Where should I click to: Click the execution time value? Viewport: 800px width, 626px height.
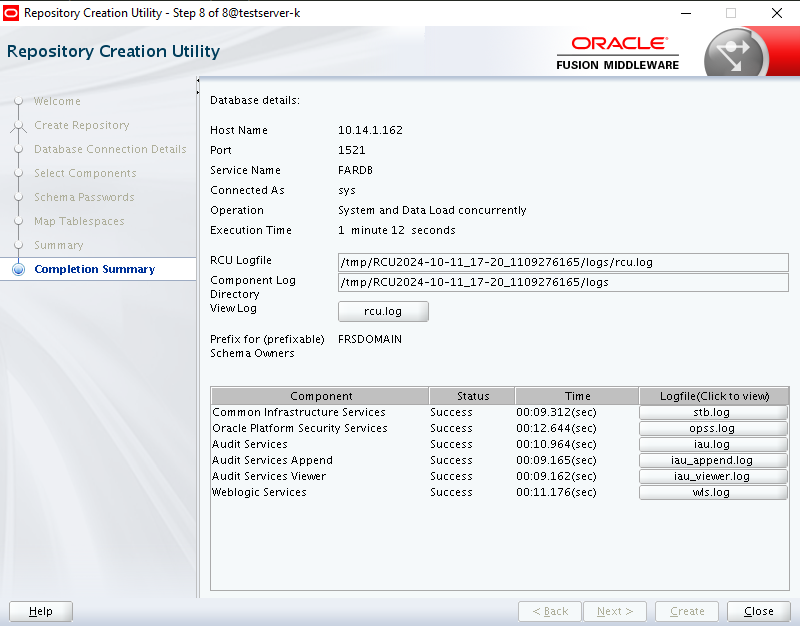click(x=396, y=230)
